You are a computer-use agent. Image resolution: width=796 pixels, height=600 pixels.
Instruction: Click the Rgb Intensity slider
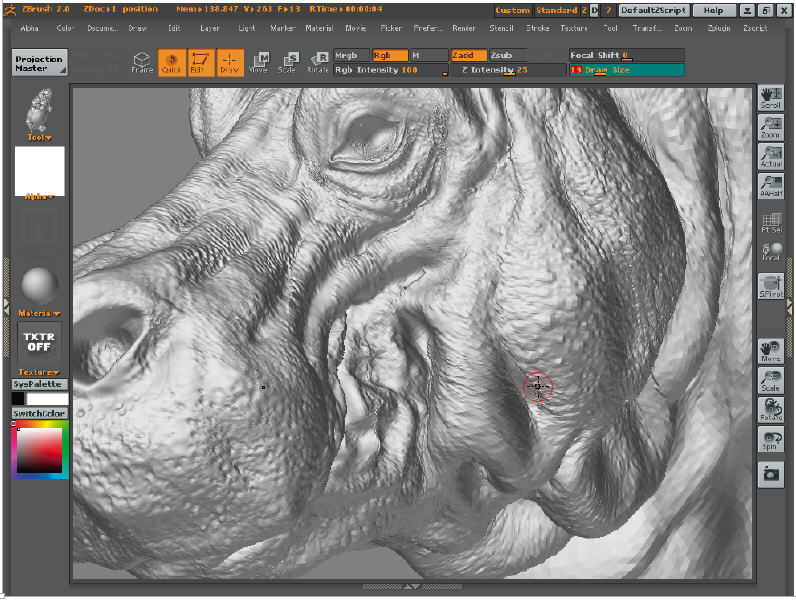pos(391,70)
